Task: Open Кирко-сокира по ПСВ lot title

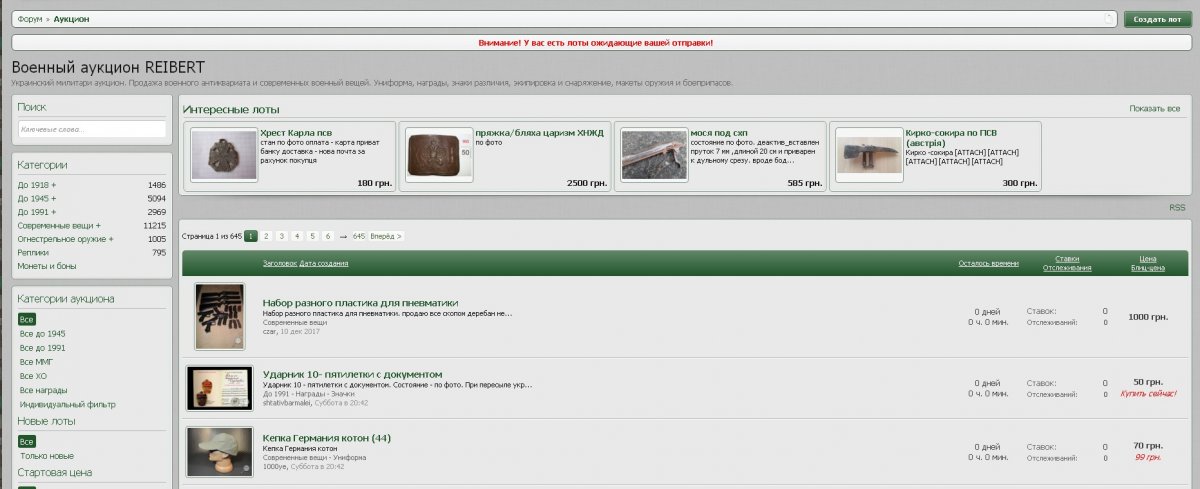Action: point(951,137)
